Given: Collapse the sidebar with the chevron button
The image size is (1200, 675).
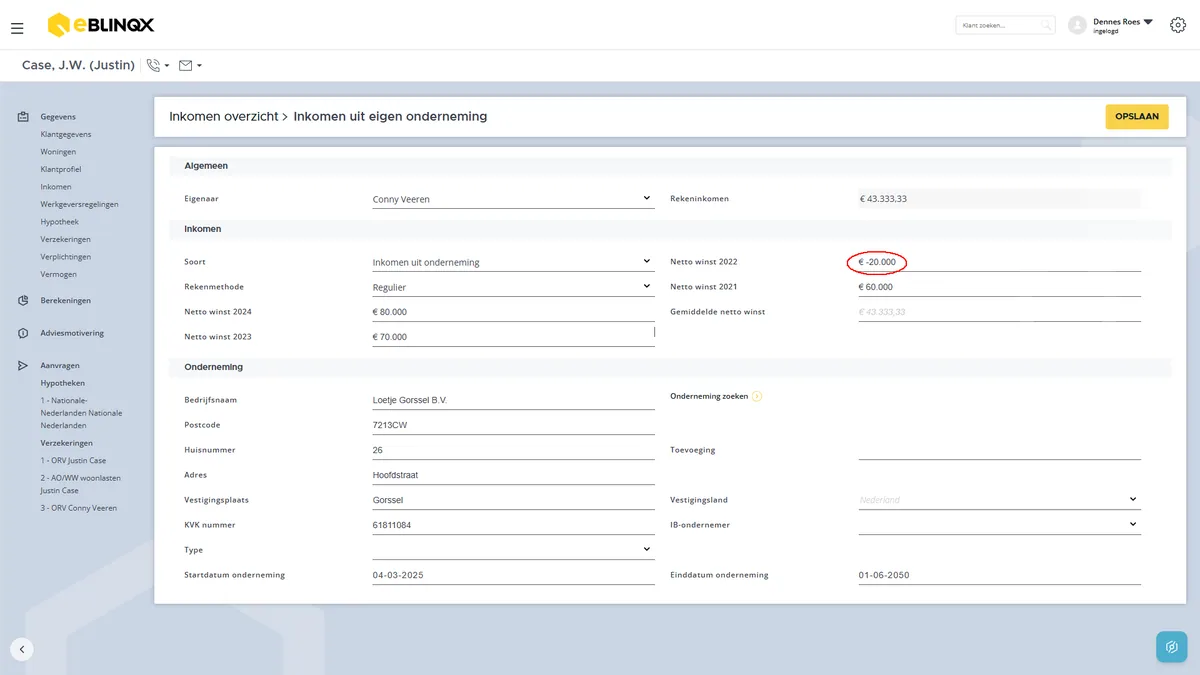Looking at the screenshot, I should click(x=22, y=648).
